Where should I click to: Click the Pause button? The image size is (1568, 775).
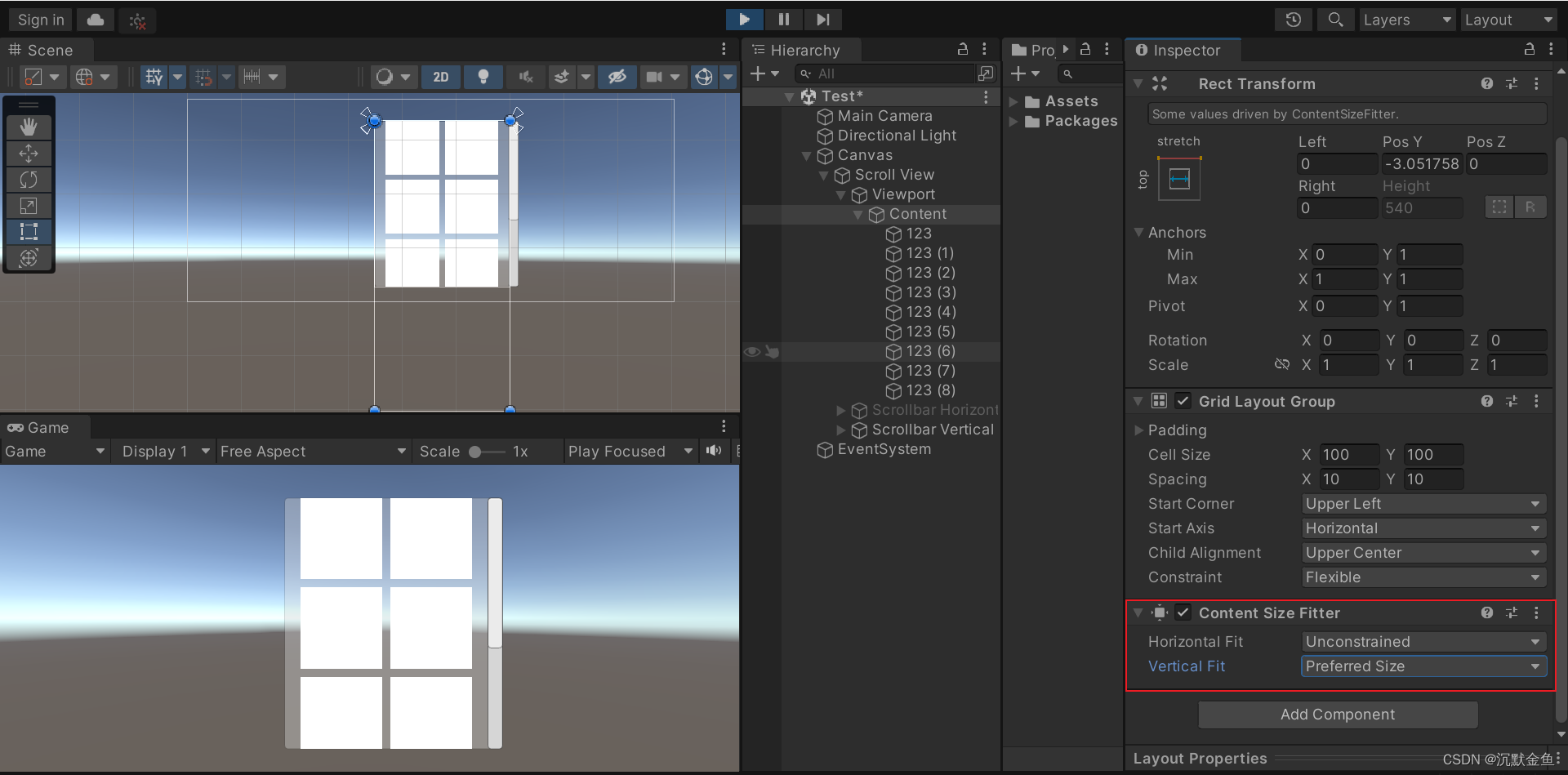(x=784, y=19)
